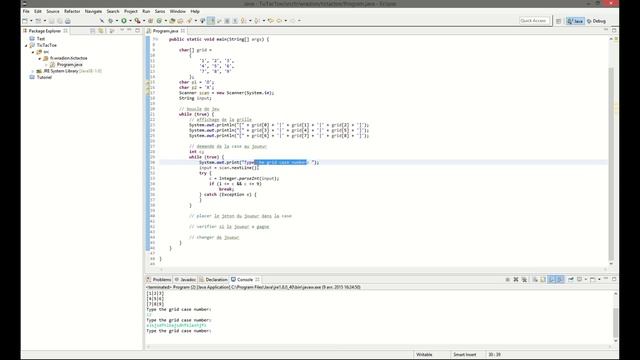This screenshot has width=640, height=360.
Task: Maximize the Console view
Action: (x=614, y=279)
